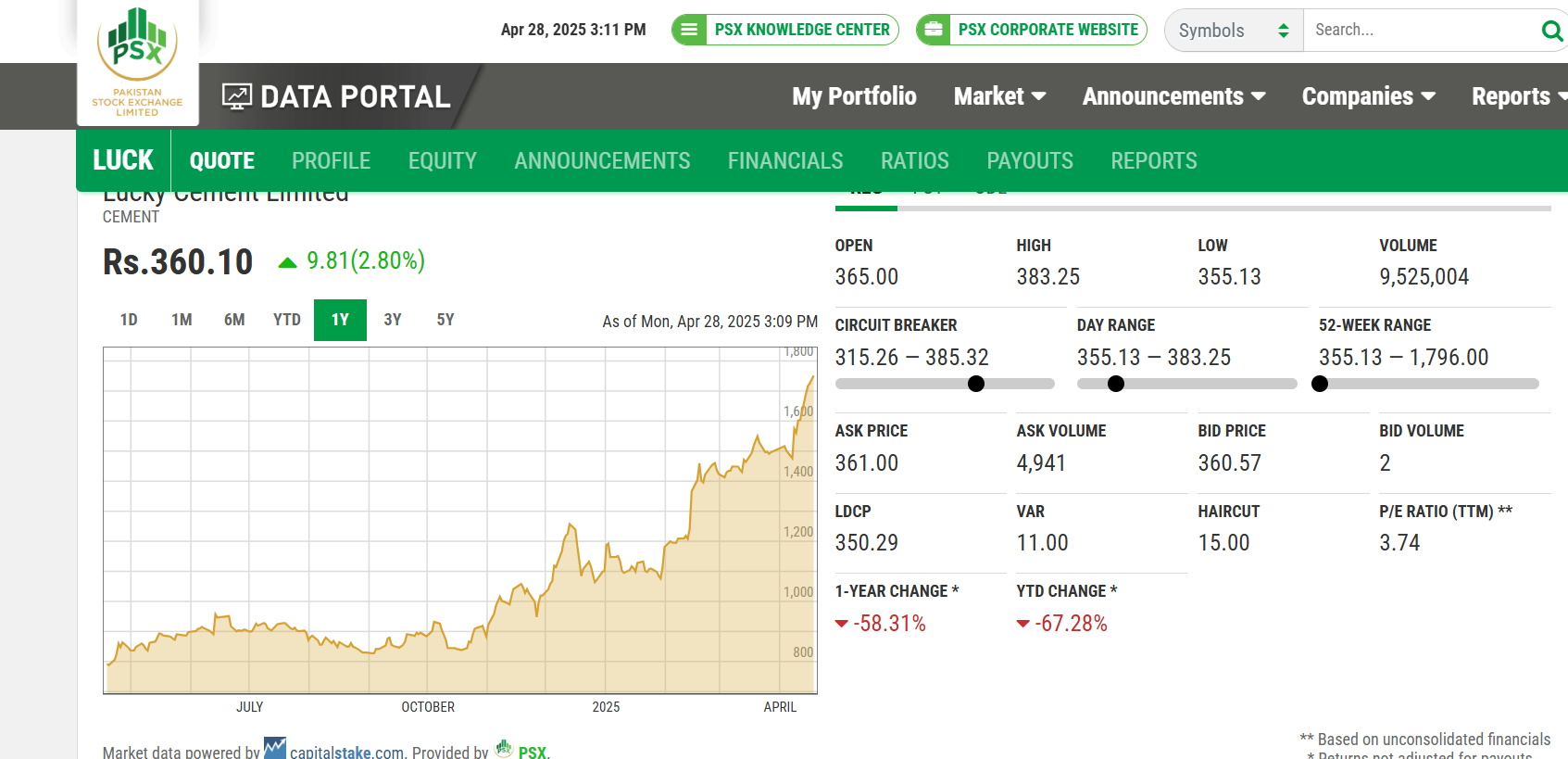Click the OPEN value 365.00

(867, 277)
